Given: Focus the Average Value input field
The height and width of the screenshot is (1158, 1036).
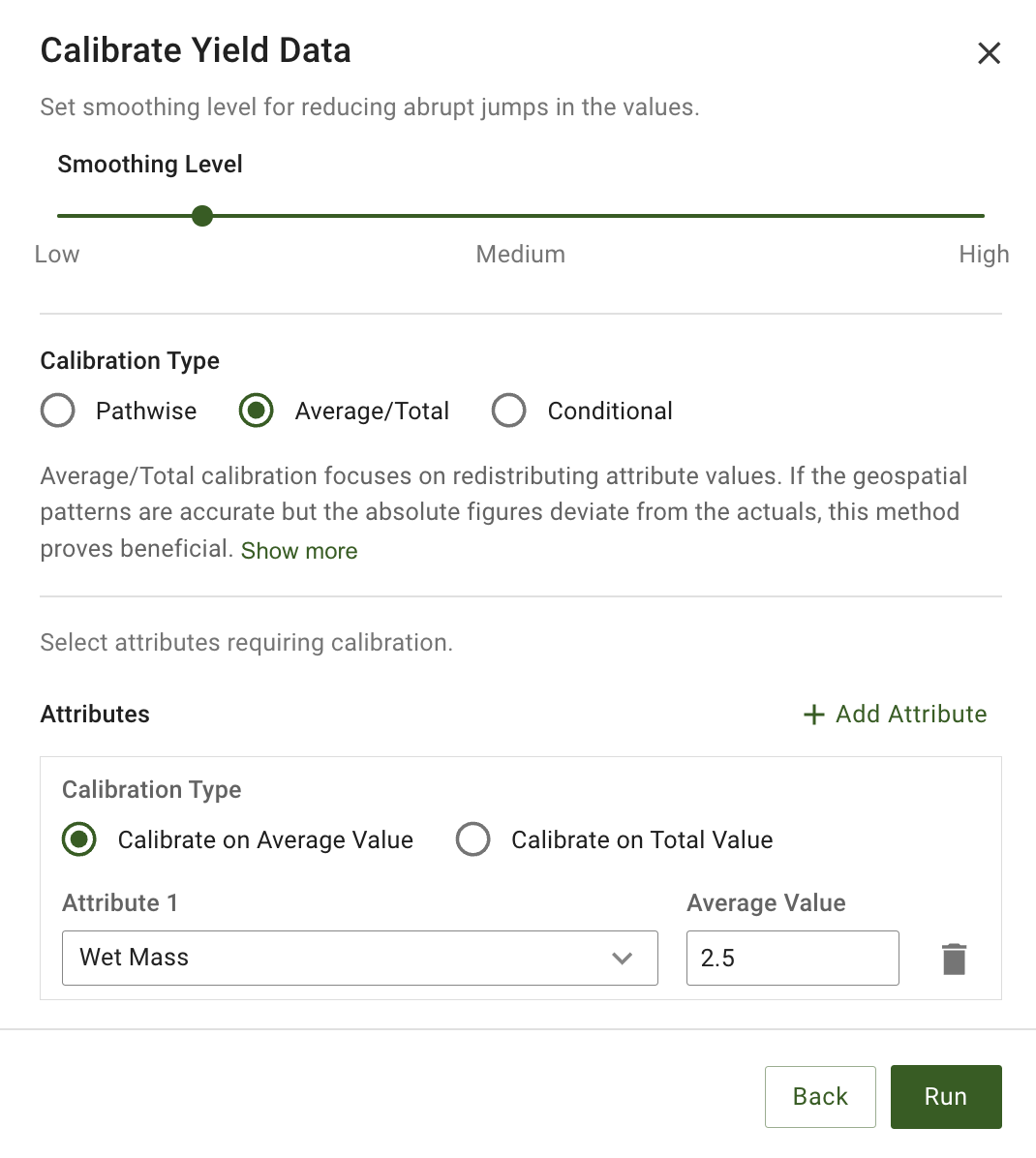Looking at the screenshot, I should click(x=792, y=959).
